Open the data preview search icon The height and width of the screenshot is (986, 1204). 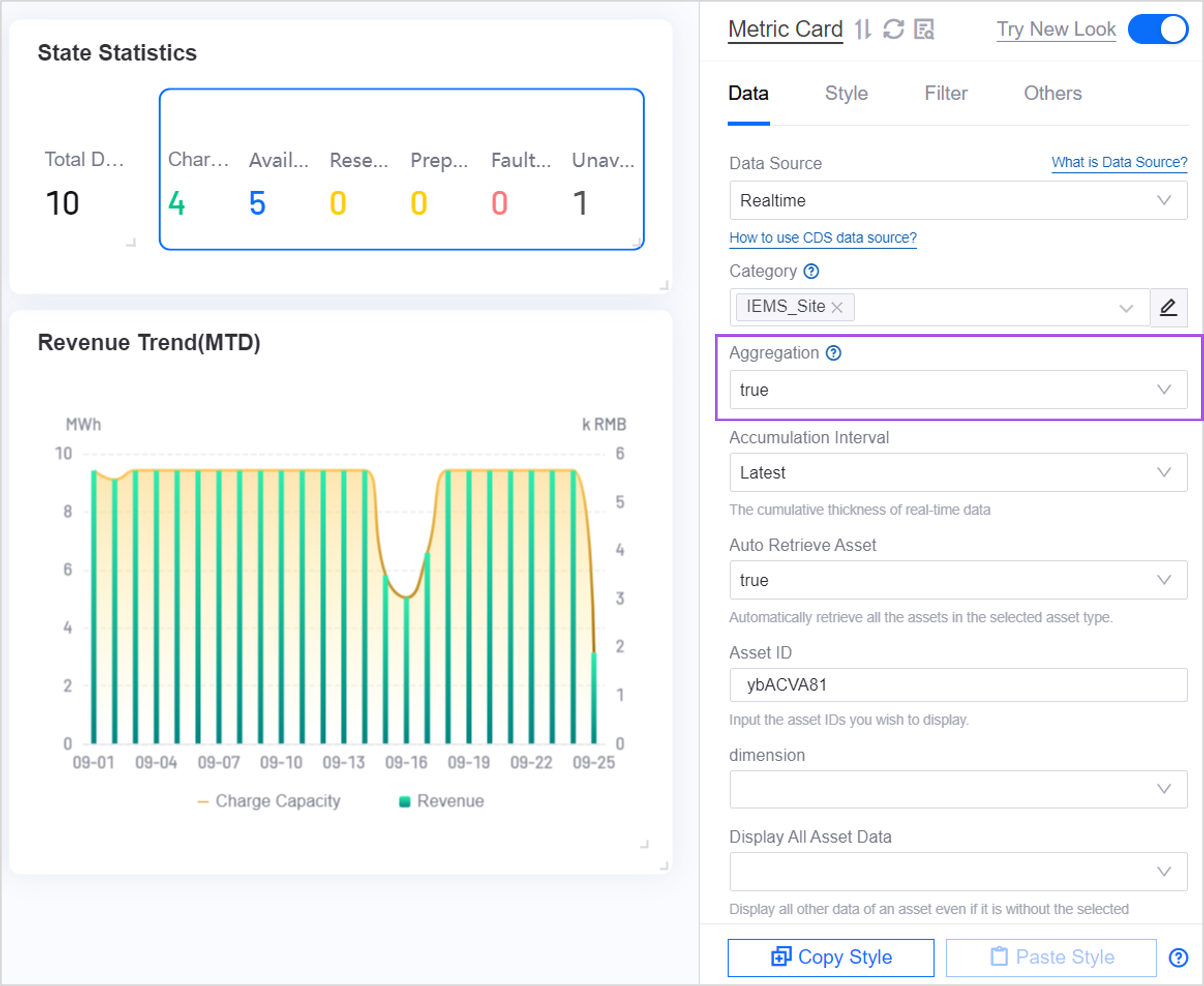pyautogui.click(x=924, y=29)
